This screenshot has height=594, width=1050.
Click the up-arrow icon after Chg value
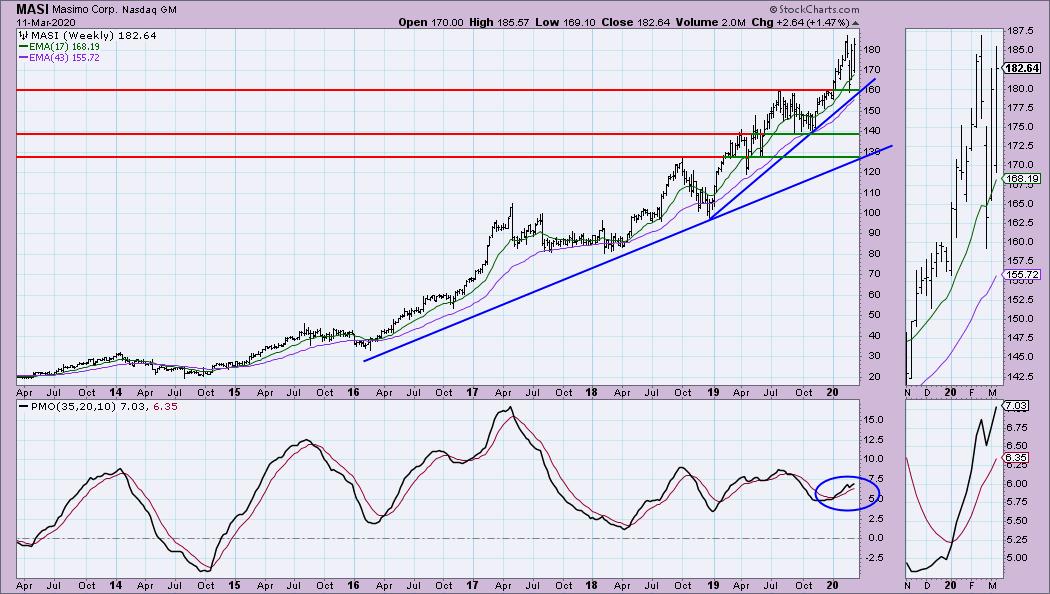point(855,23)
